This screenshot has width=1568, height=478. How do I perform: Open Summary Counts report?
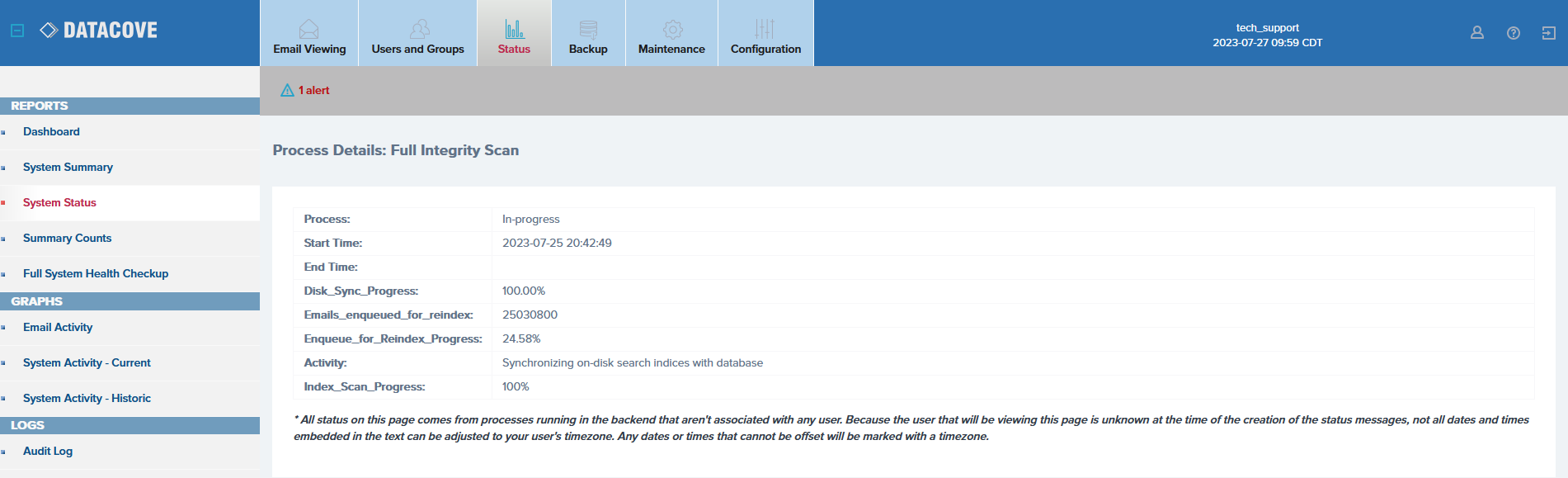(67, 239)
